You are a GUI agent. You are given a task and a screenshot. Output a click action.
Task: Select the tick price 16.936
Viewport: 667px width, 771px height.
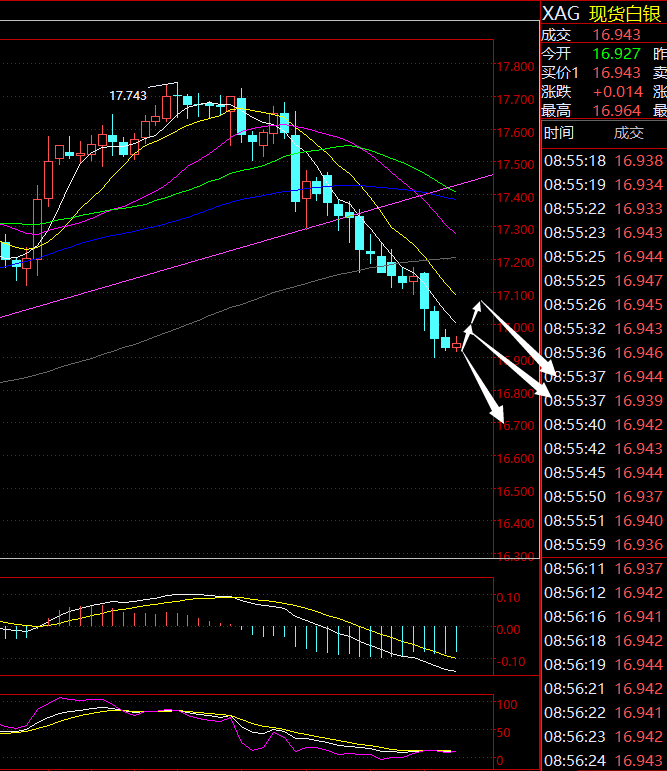click(638, 545)
